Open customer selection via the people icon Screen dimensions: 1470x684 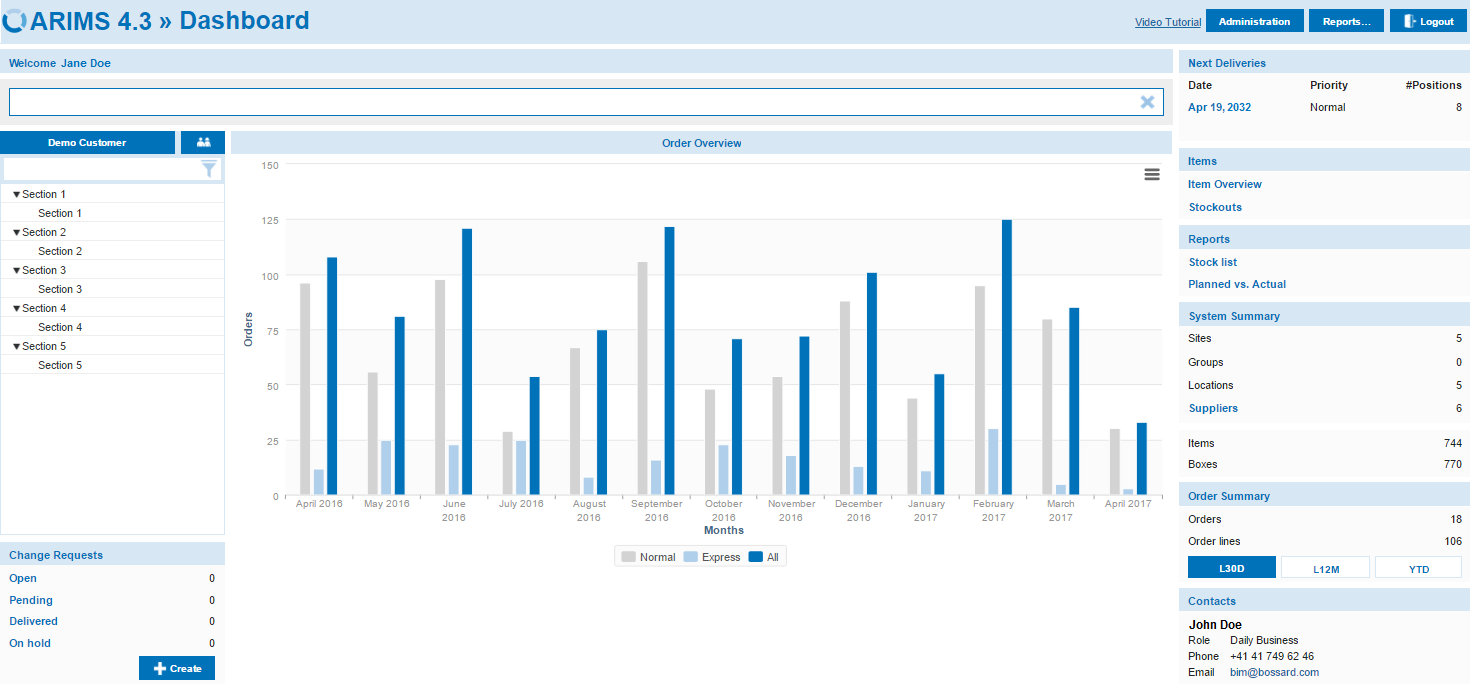[203, 142]
